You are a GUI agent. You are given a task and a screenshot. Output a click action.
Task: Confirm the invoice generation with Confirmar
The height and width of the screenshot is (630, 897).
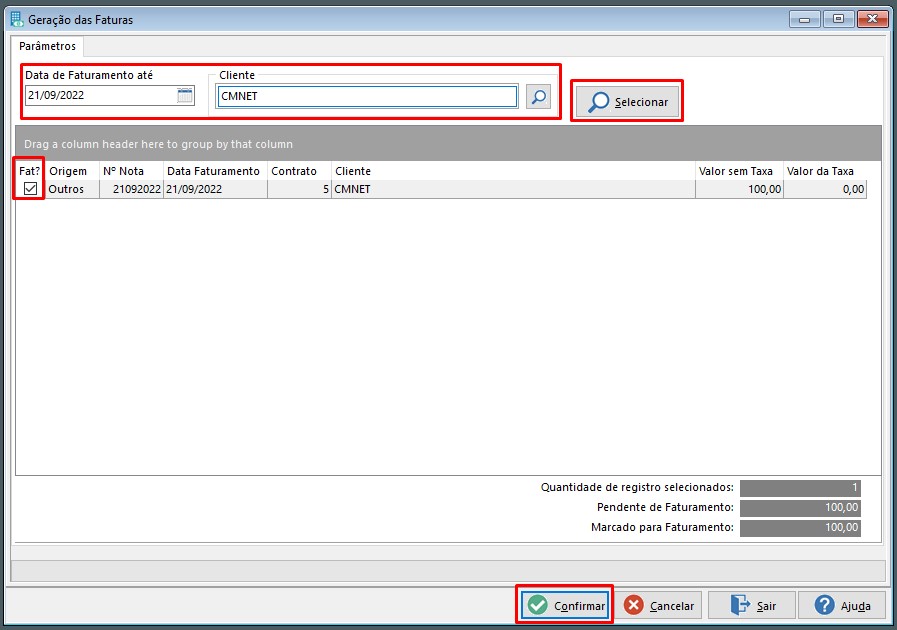pyautogui.click(x=565, y=605)
